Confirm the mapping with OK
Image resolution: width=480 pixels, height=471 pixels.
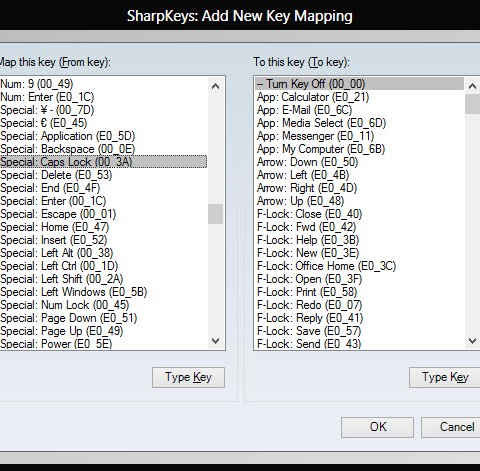(377, 427)
